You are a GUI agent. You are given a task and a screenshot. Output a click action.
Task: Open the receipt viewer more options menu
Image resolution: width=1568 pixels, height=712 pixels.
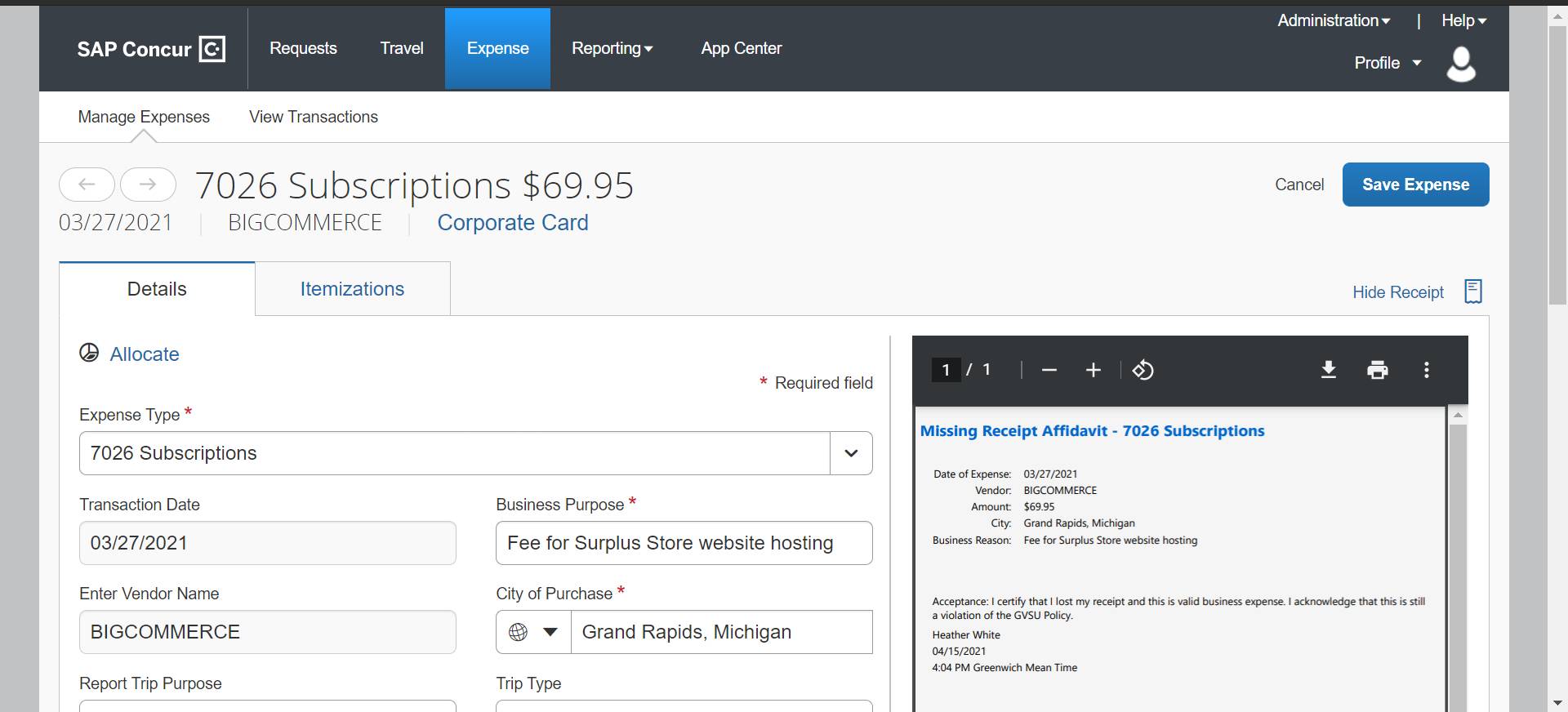[x=1427, y=370]
